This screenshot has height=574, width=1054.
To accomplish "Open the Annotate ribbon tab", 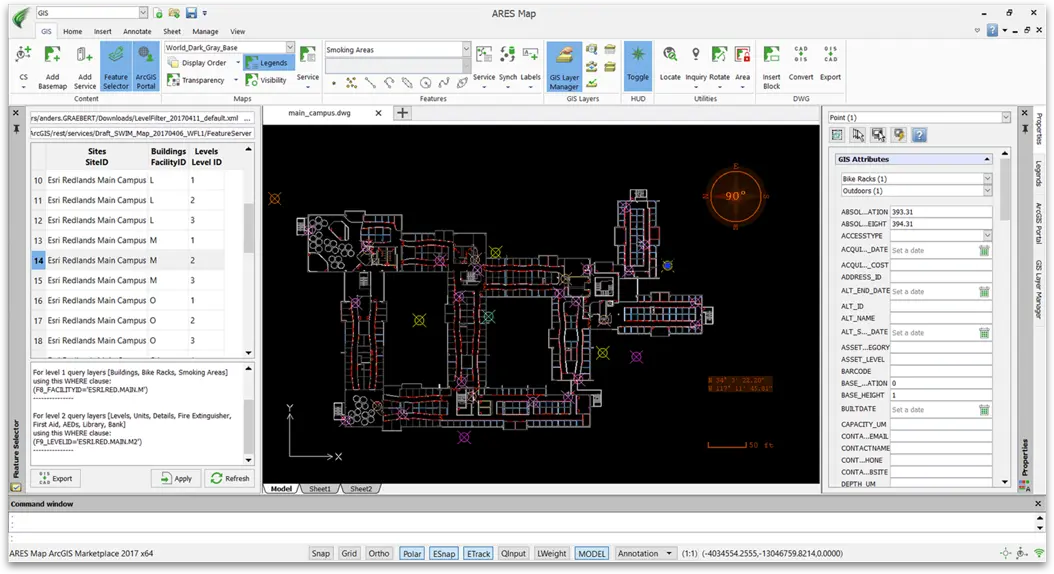I will click(137, 32).
